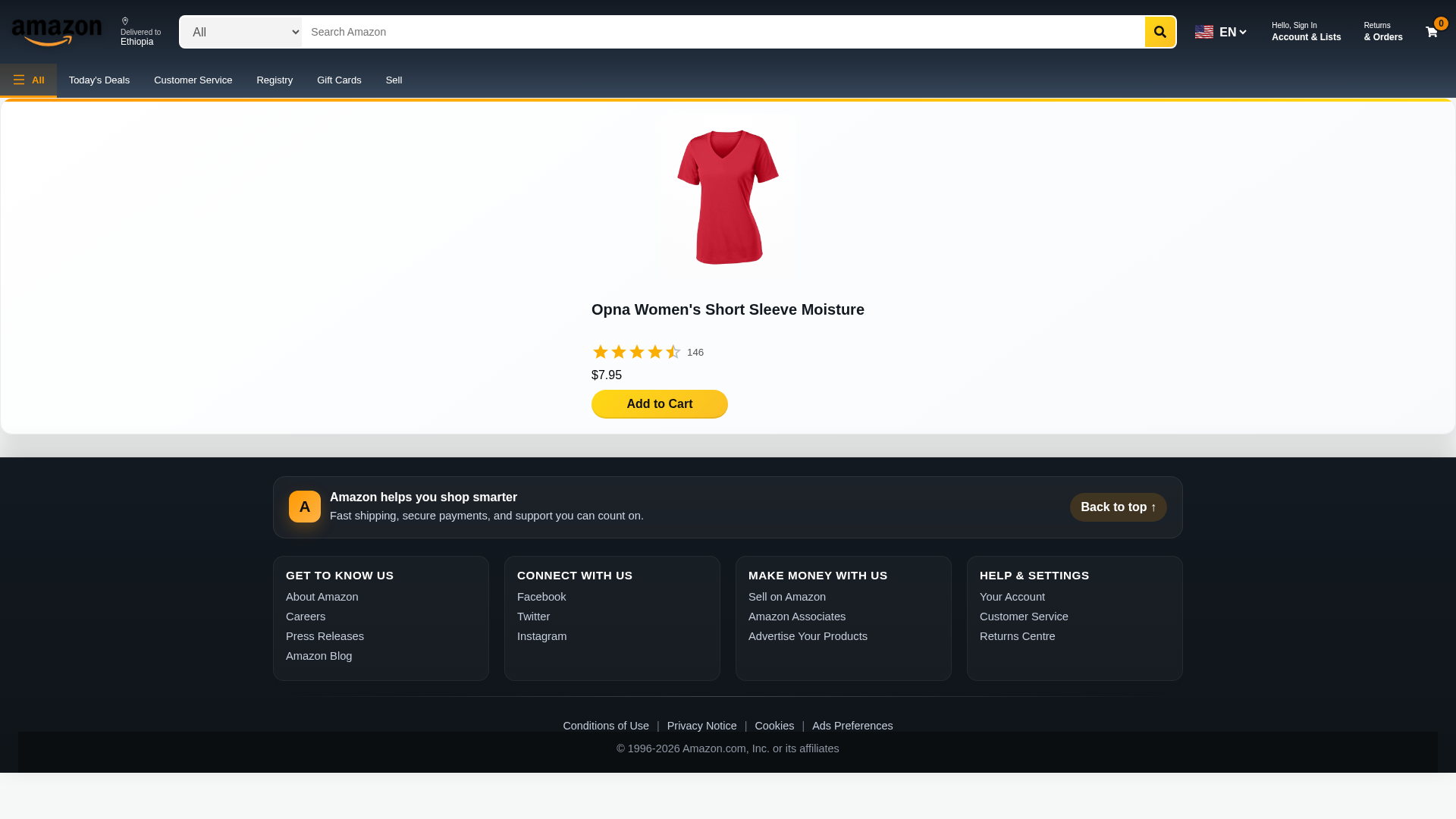Viewport: 1456px width, 819px height.
Task: Click the search magnifier button
Action: coord(1159,32)
